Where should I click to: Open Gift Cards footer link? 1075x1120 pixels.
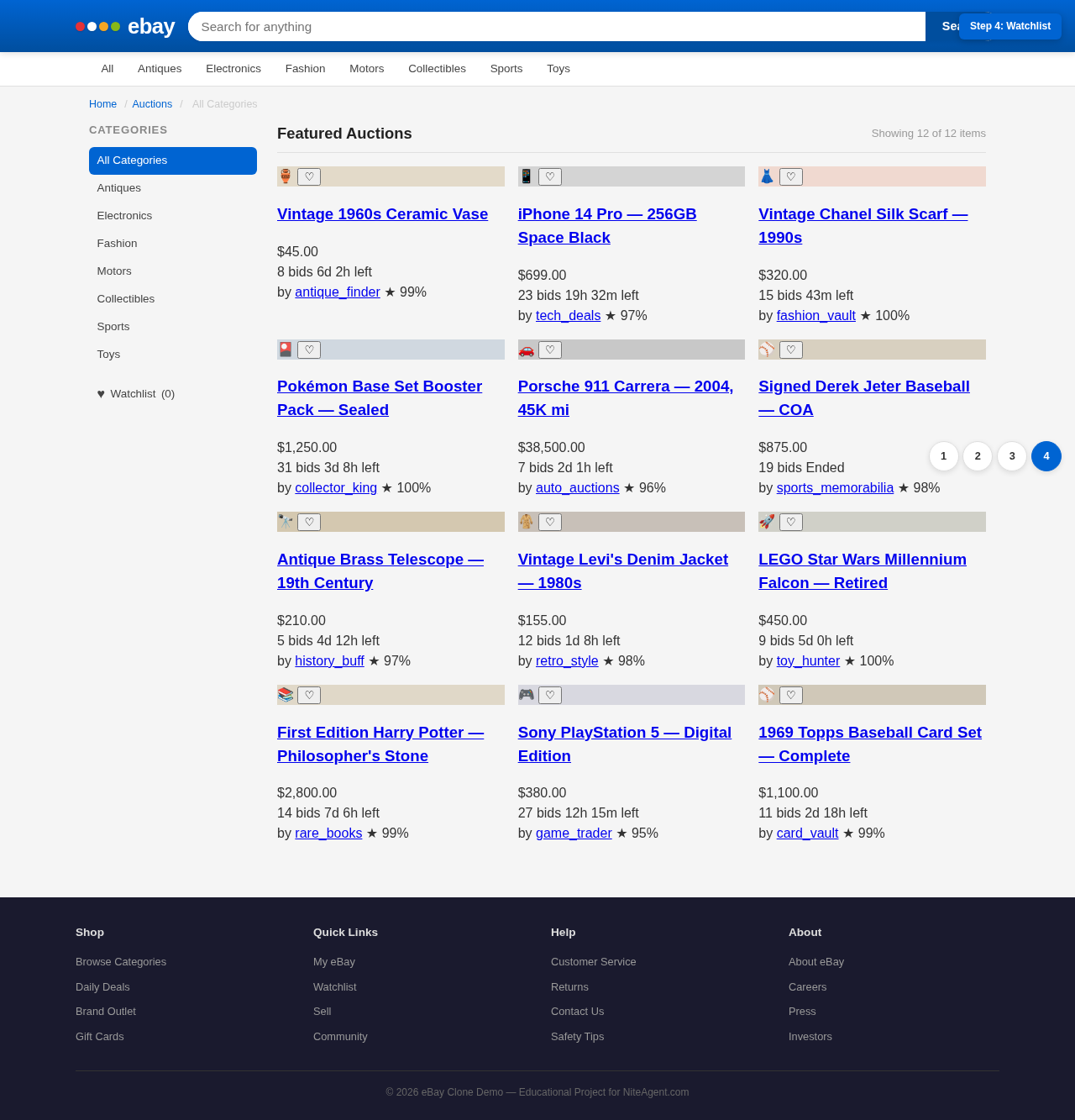tap(100, 1037)
